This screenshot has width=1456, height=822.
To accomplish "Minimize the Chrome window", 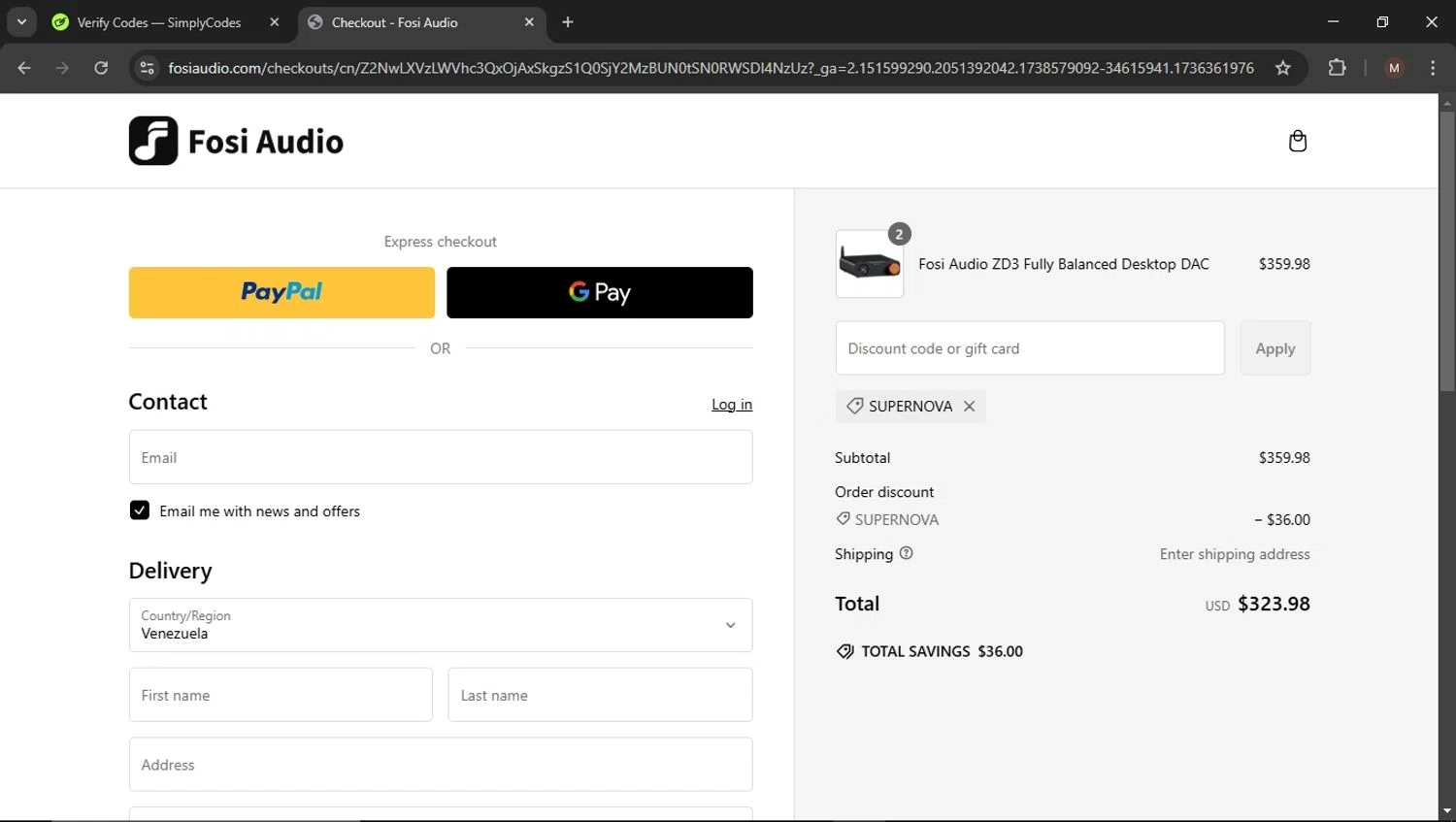I will click(x=1333, y=21).
